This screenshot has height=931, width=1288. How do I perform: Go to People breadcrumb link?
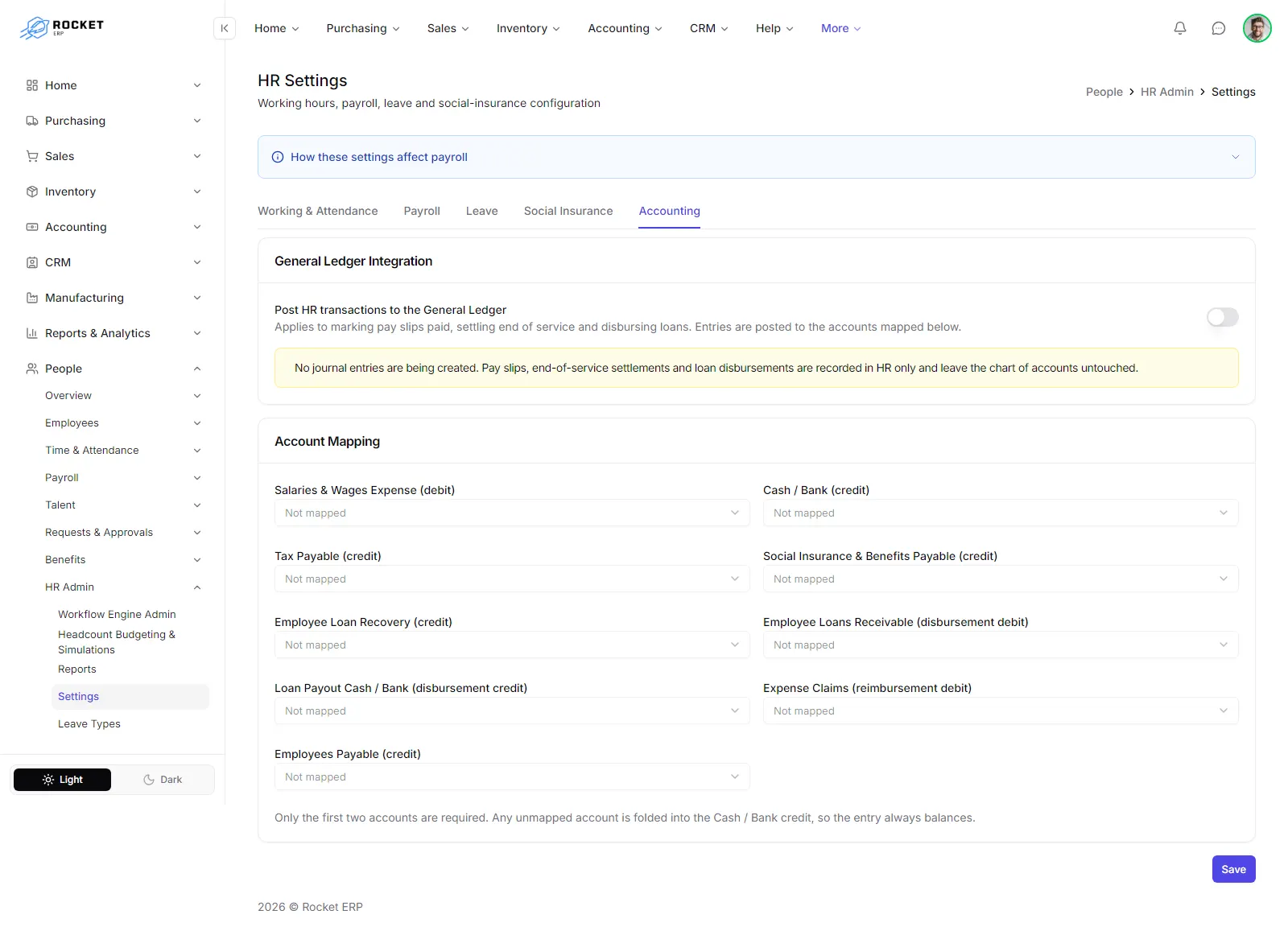click(1104, 92)
